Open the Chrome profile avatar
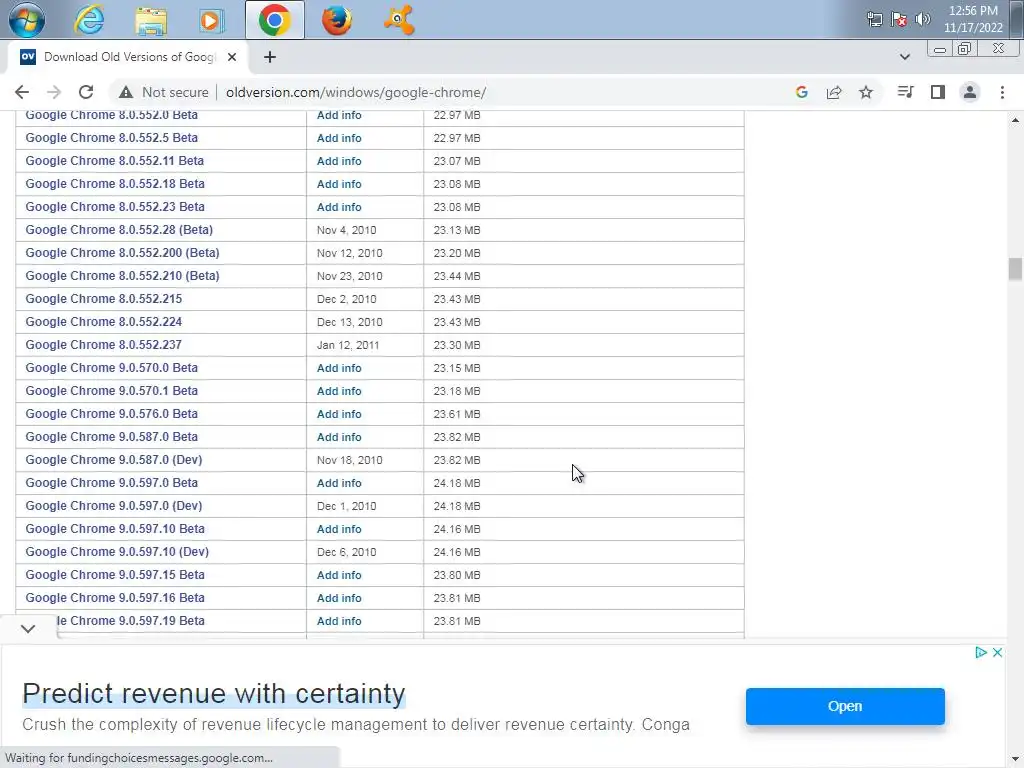Screen dimensions: 1024x768 coord(970,92)
